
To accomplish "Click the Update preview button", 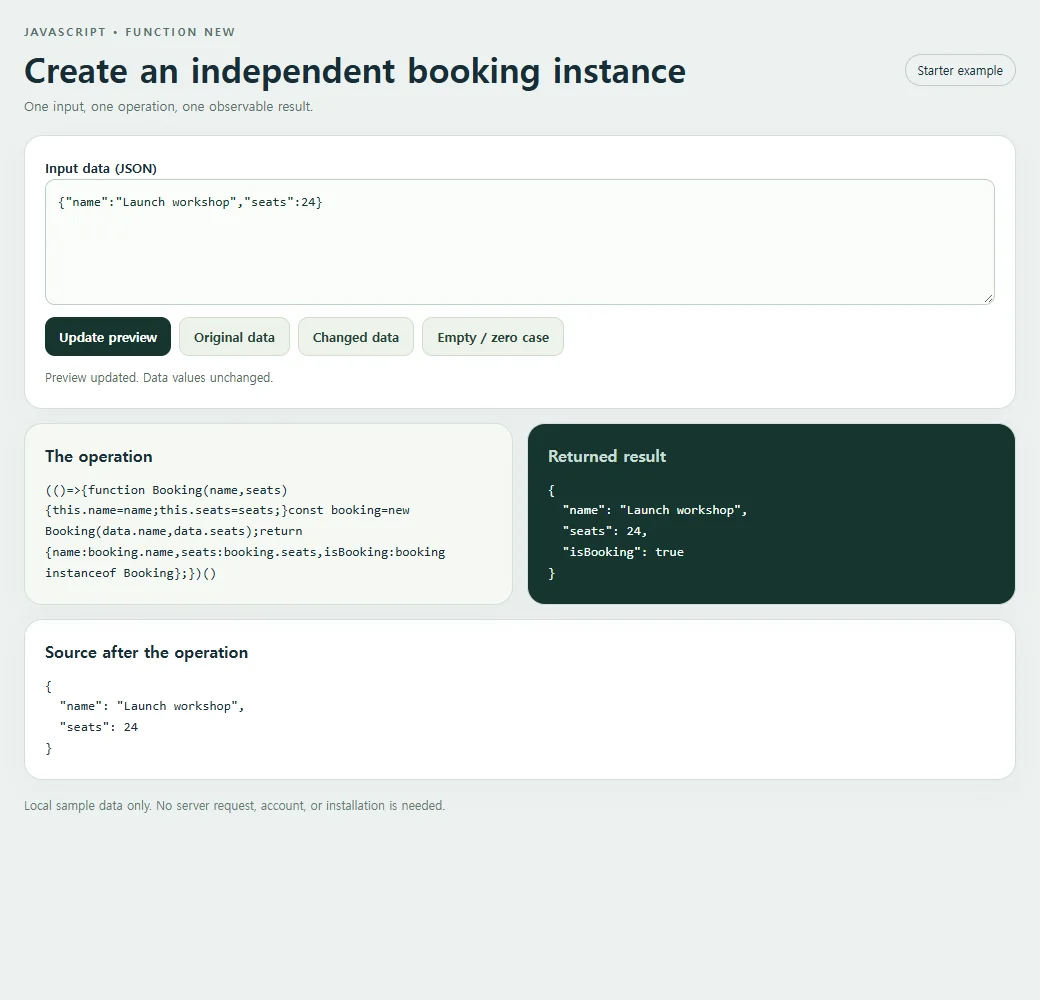I will [x=108, y=337].
